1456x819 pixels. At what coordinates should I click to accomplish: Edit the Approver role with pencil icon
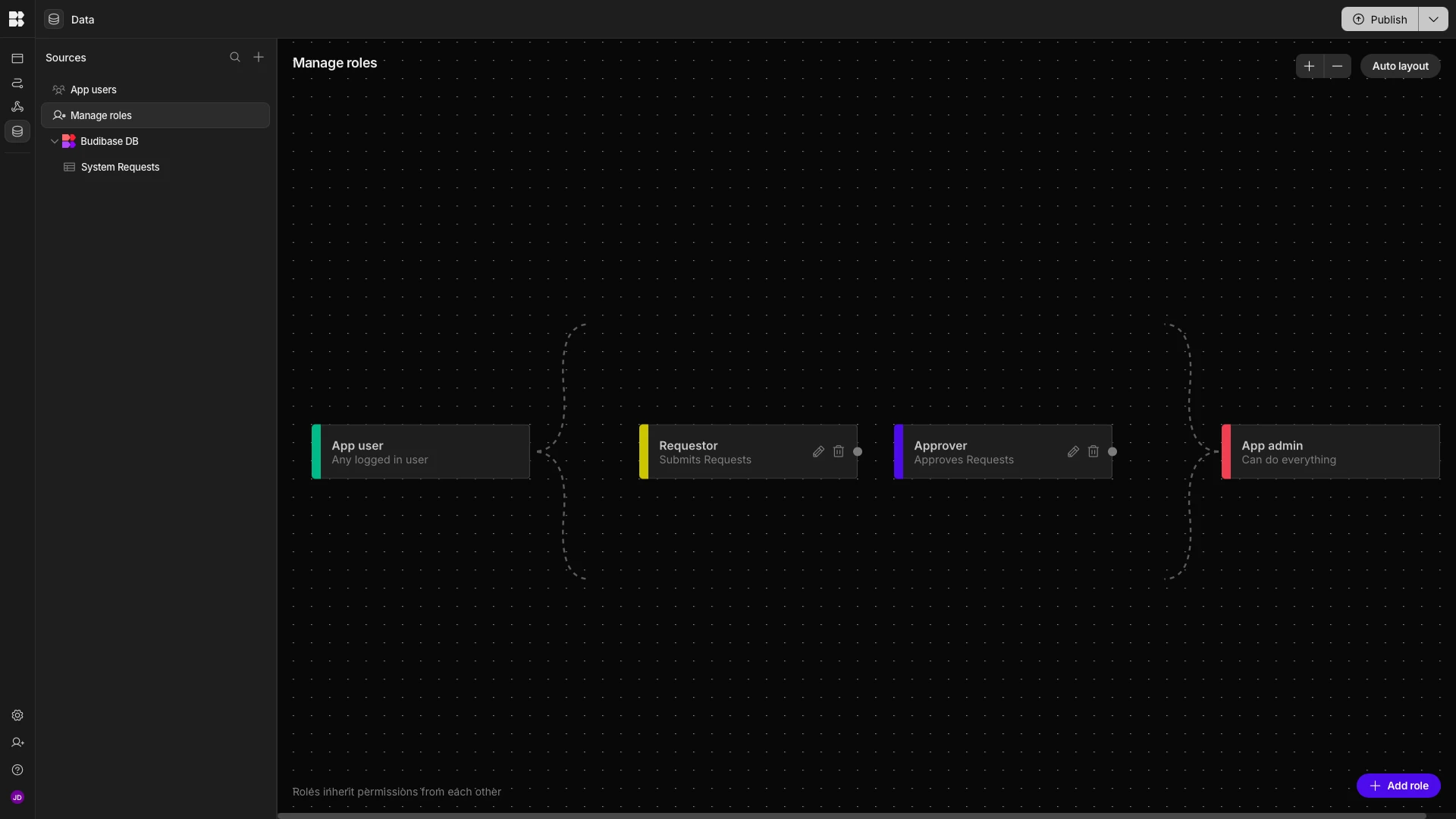tap(1073, 452)
